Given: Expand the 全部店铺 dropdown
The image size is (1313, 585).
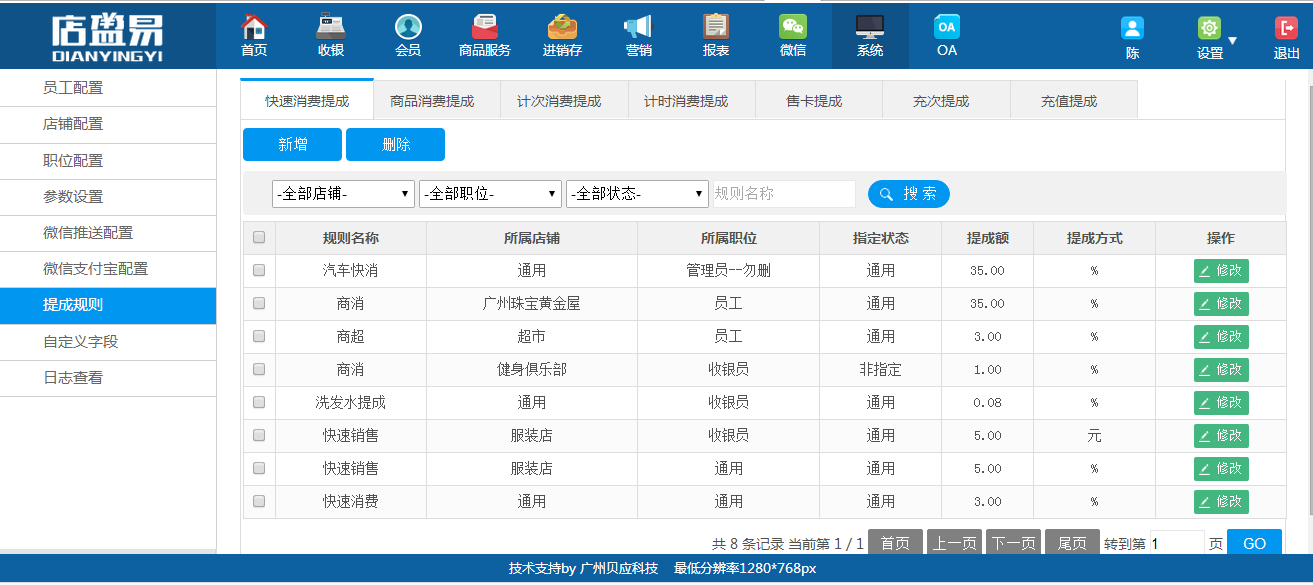Looking at the screenshot, I should click(343, 194).
